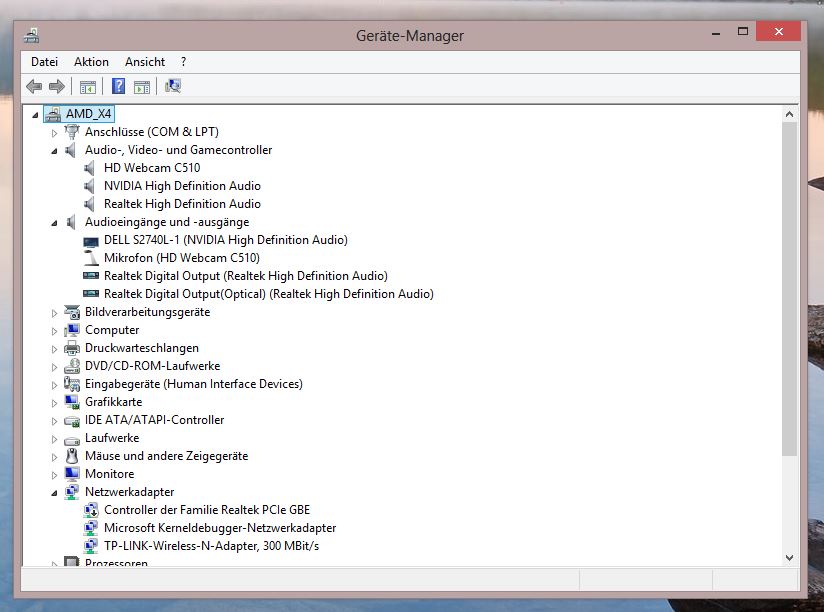Select Realtek High Definition Audio device
The image size is (824, 612).
point(182,204)
